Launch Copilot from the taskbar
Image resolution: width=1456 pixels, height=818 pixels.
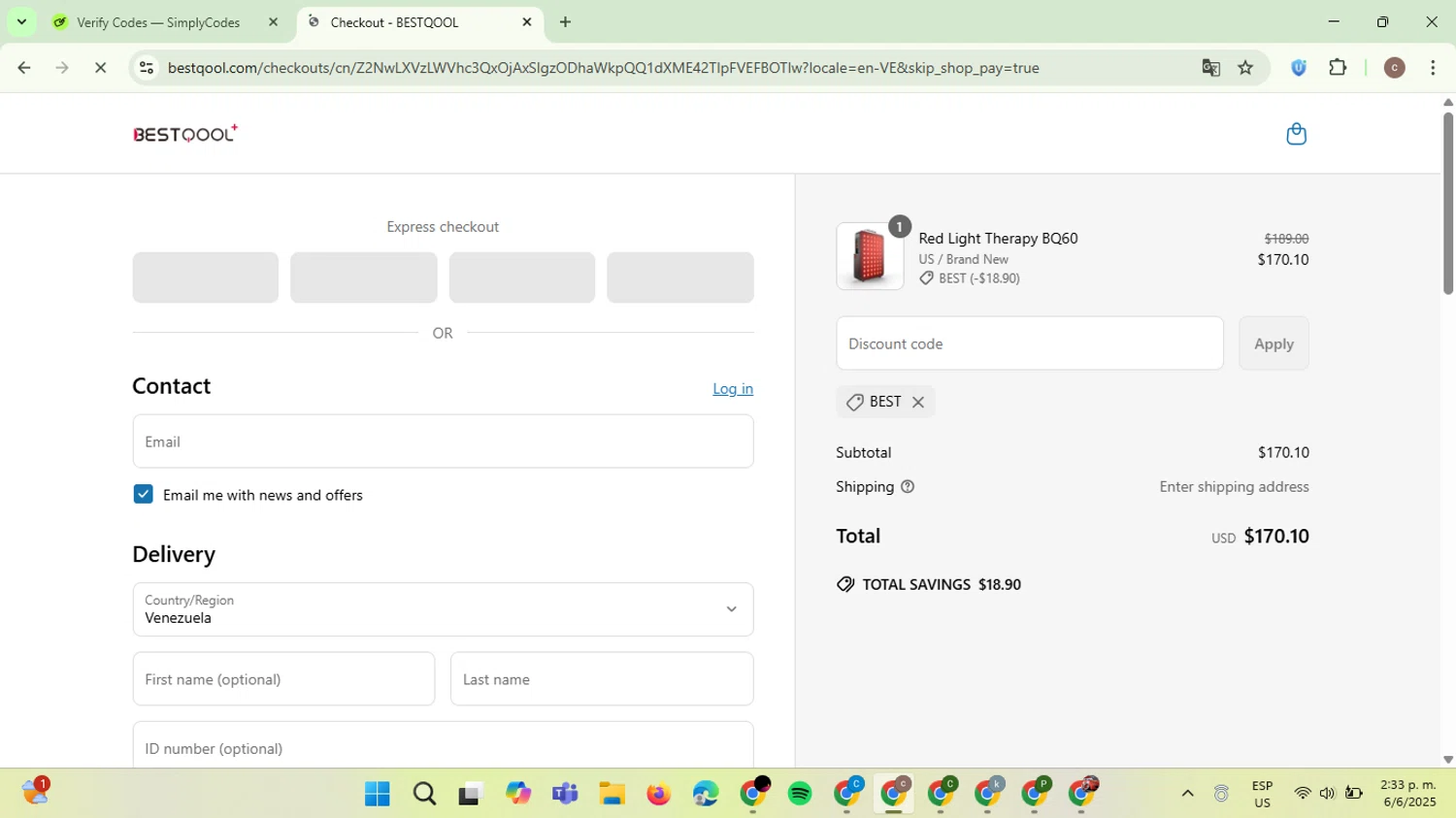pyautogui.click(x=518, y=794)
